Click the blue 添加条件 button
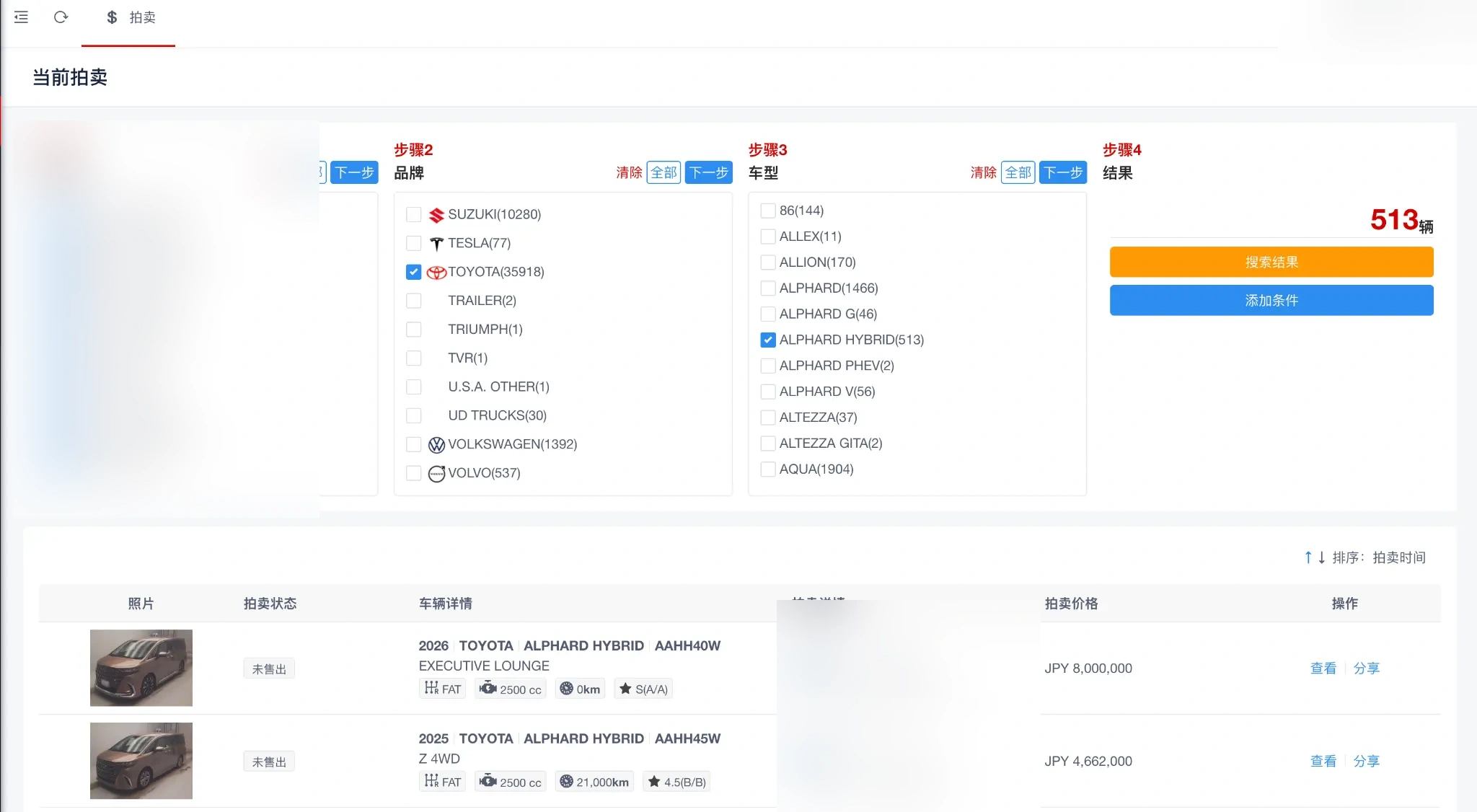The height and width of the screenshot is (812, 1477). 1271,300
